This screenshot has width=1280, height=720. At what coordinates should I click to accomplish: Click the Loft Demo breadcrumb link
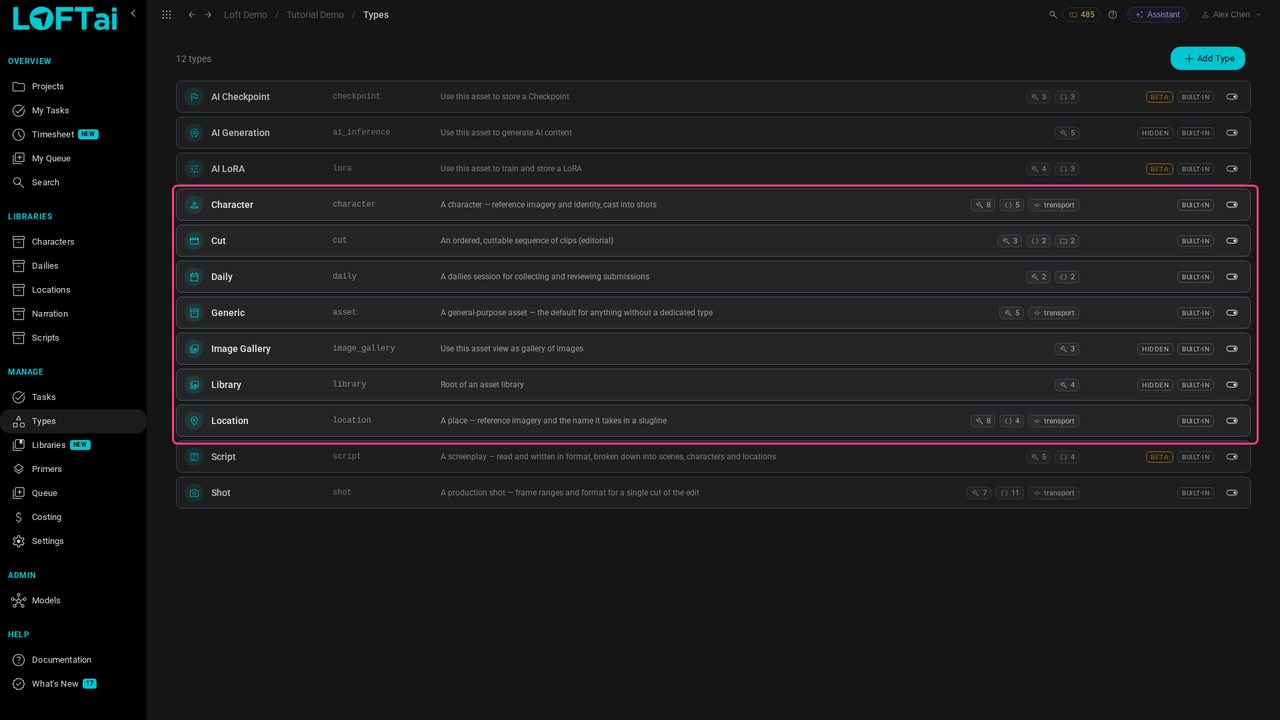[245, 15]
